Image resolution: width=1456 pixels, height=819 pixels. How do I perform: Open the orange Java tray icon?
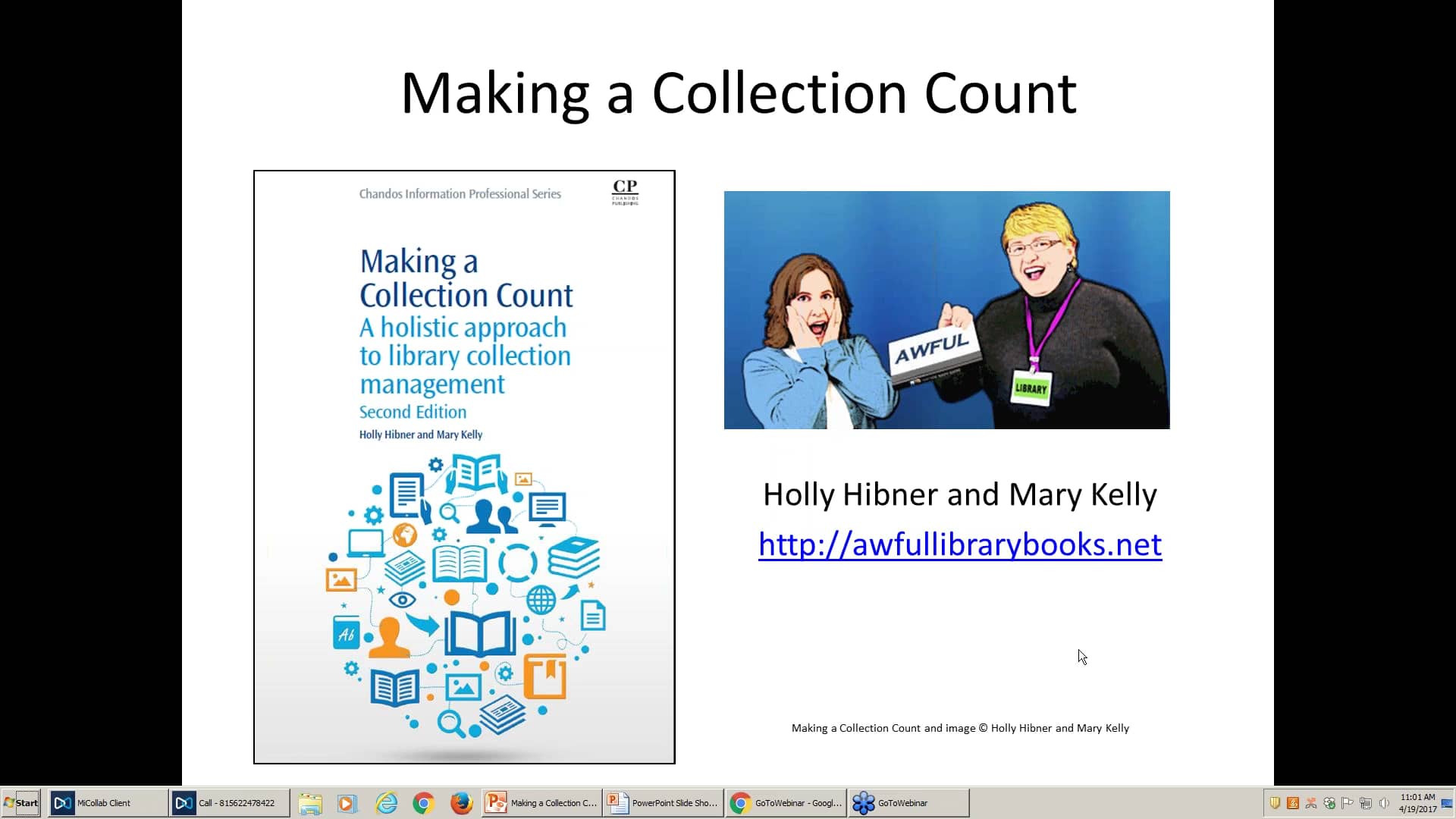tap(1293, 803)
